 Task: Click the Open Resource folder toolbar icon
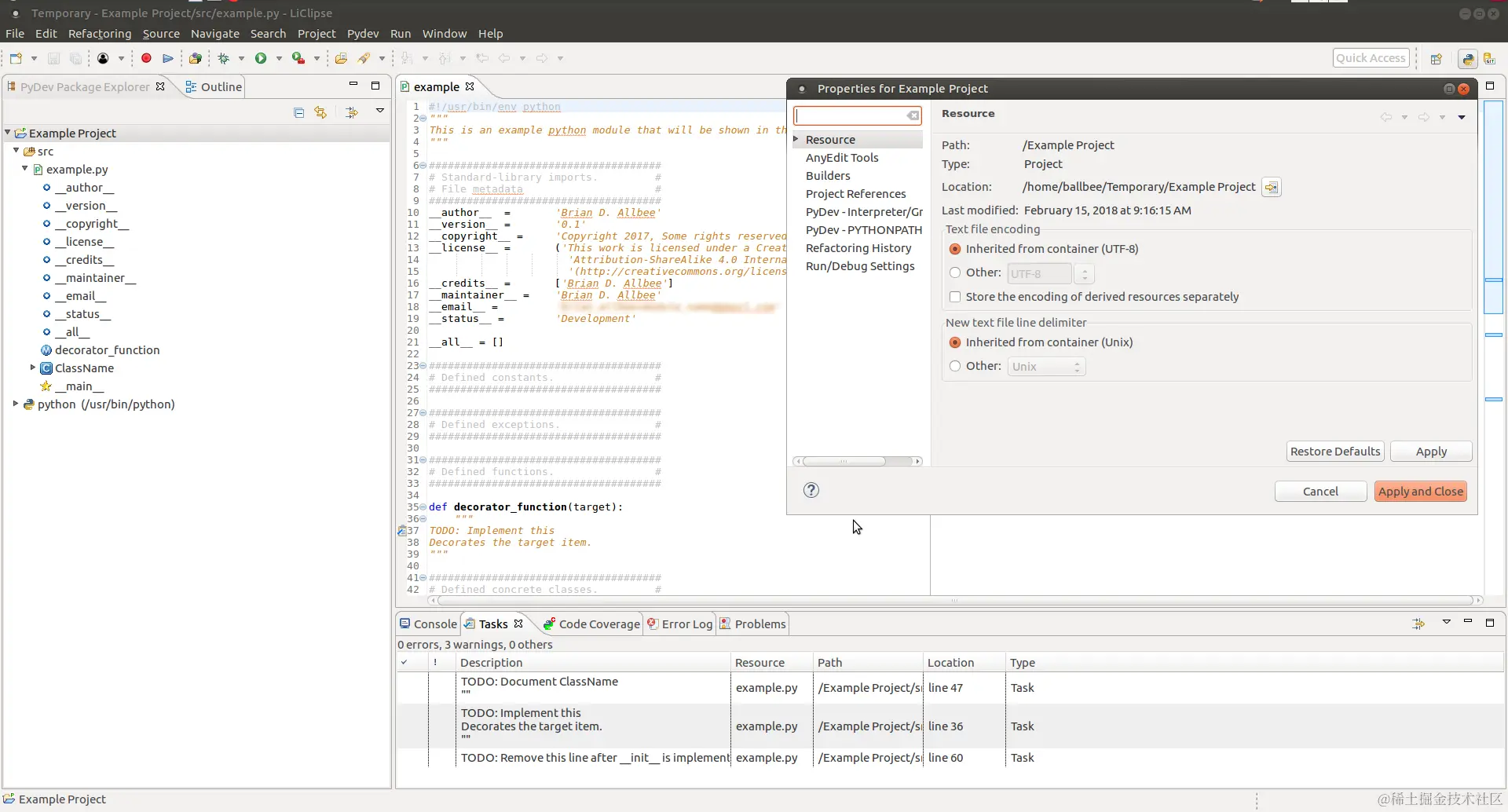(341, 58)
